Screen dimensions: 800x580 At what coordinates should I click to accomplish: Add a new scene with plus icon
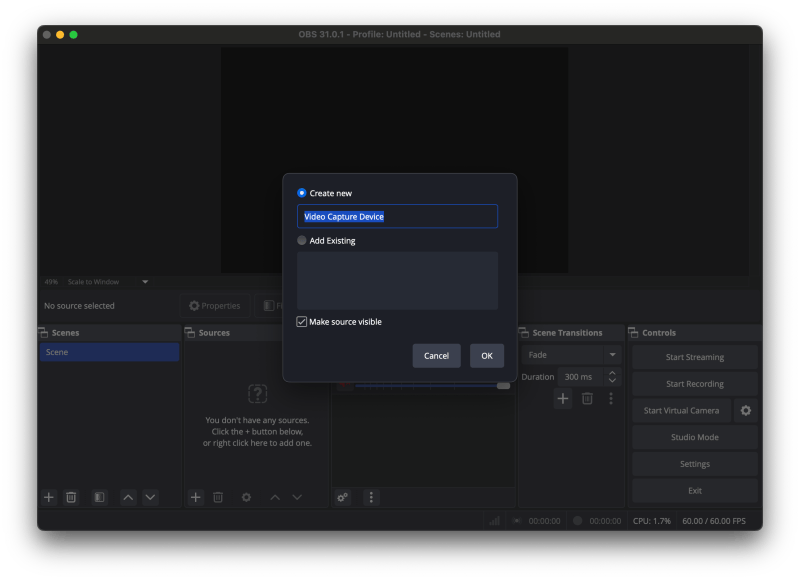click(49, 497)
